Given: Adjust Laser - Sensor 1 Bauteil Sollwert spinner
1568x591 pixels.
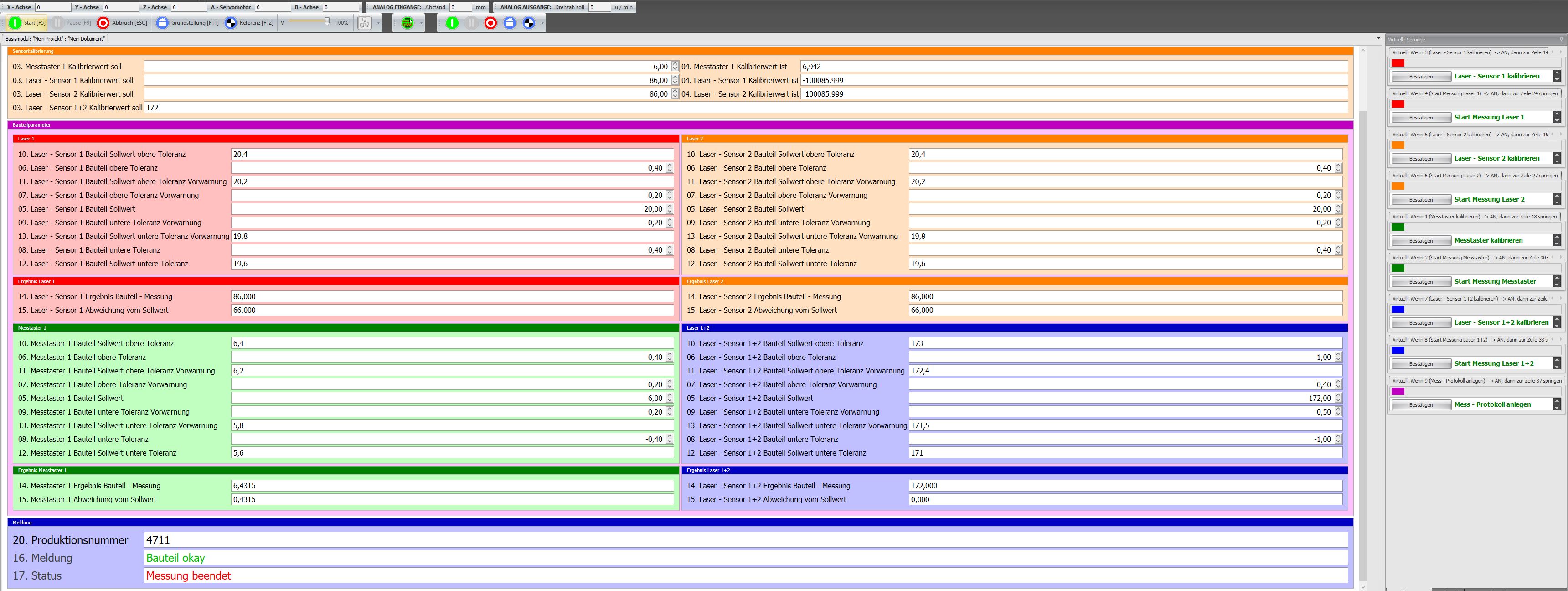Looking at the screenshot, I should click(670, 209).
